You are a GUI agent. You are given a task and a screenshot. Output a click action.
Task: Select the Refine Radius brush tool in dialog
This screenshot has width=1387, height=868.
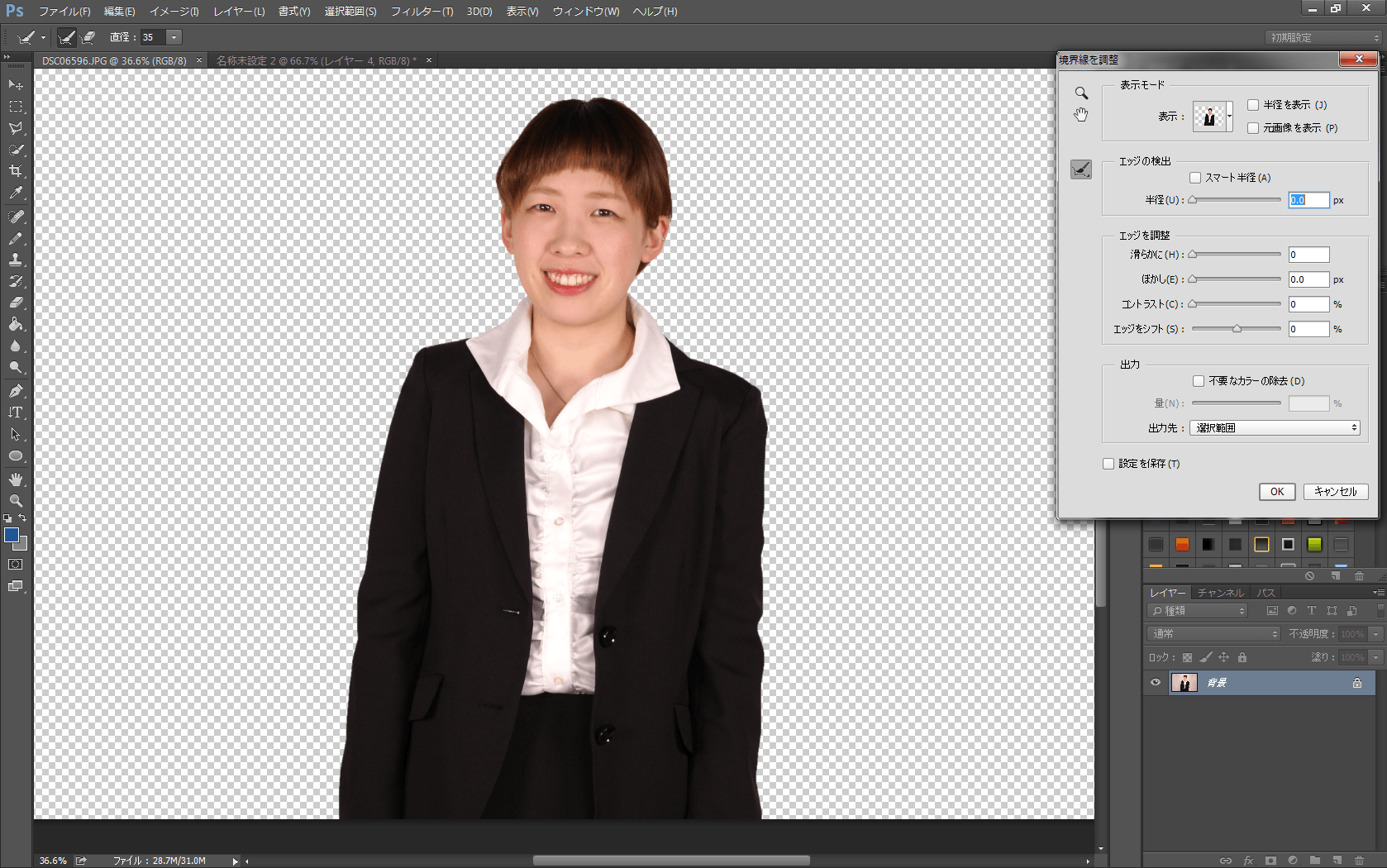[x=1081, y=169]
